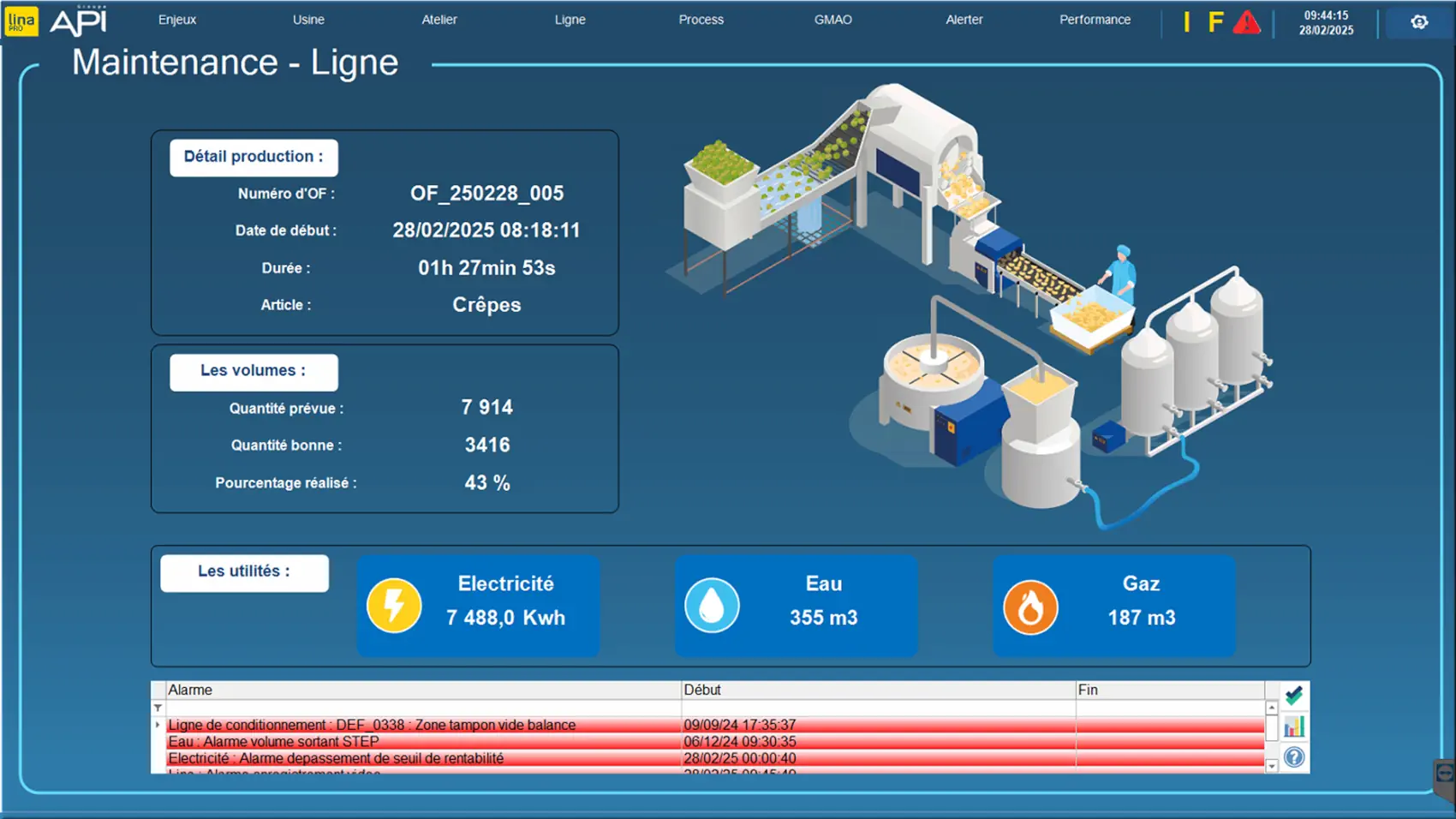Click the yellow F status indicator
Screen dimensions: 1456x819
click(1215, 22)
